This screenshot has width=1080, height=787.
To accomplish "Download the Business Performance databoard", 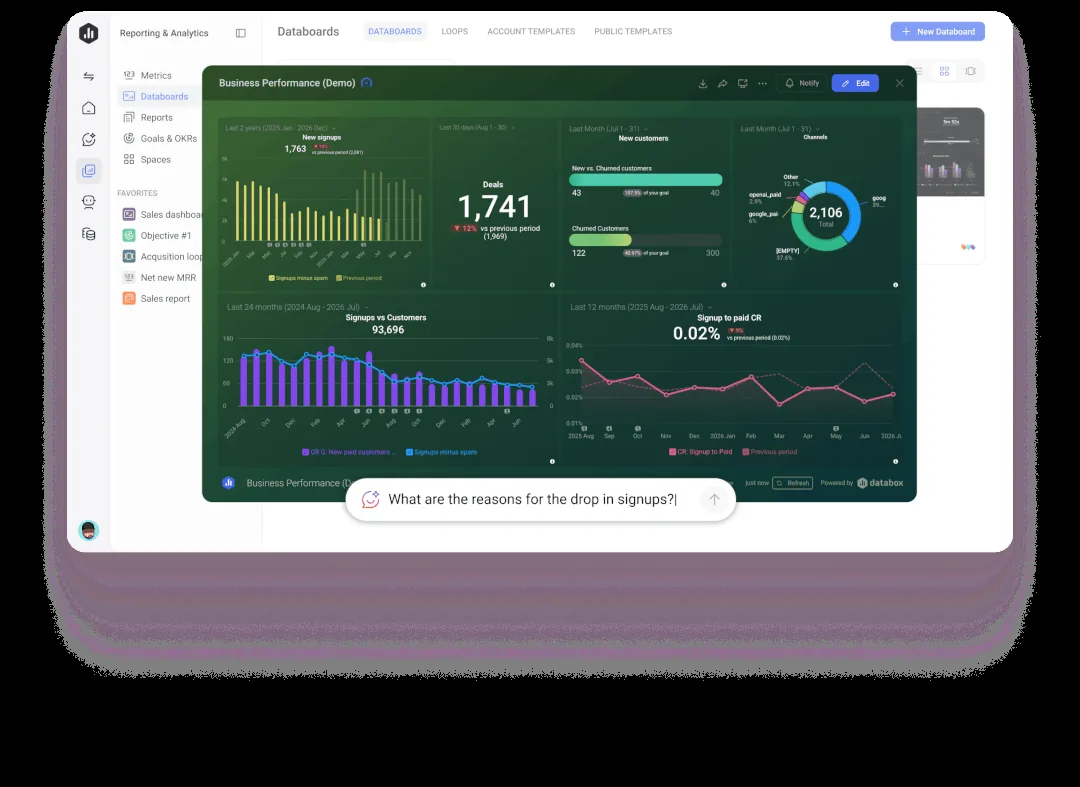I will click(x=703, y=83).
